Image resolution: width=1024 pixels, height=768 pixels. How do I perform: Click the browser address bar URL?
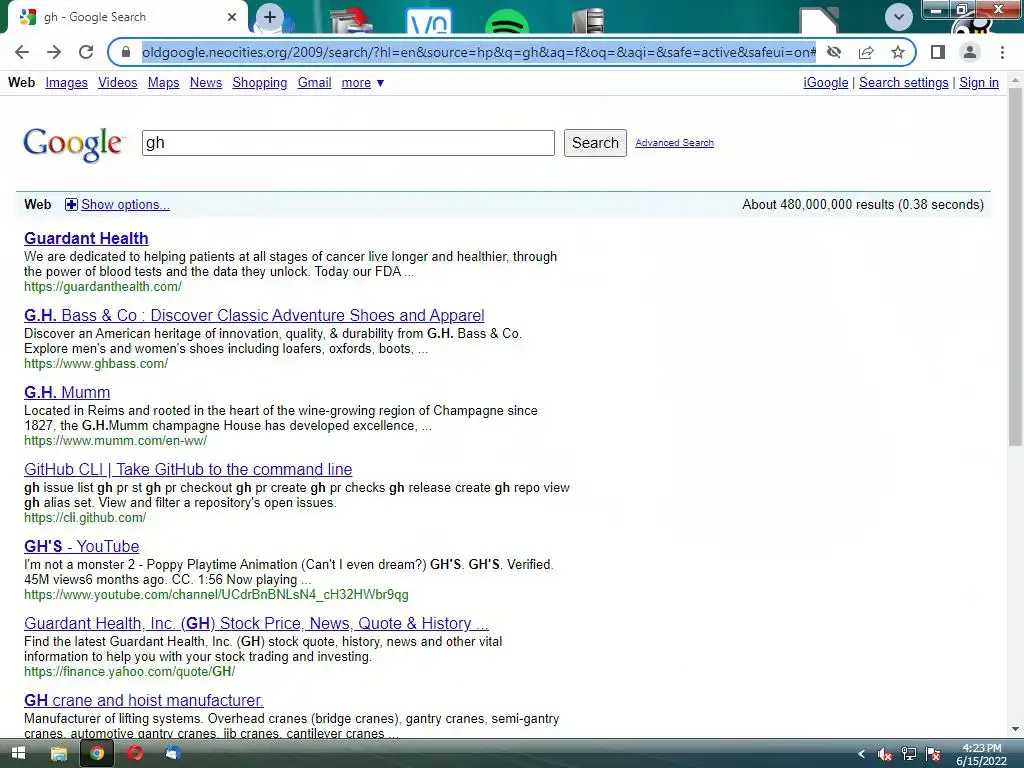pos(478,52)
